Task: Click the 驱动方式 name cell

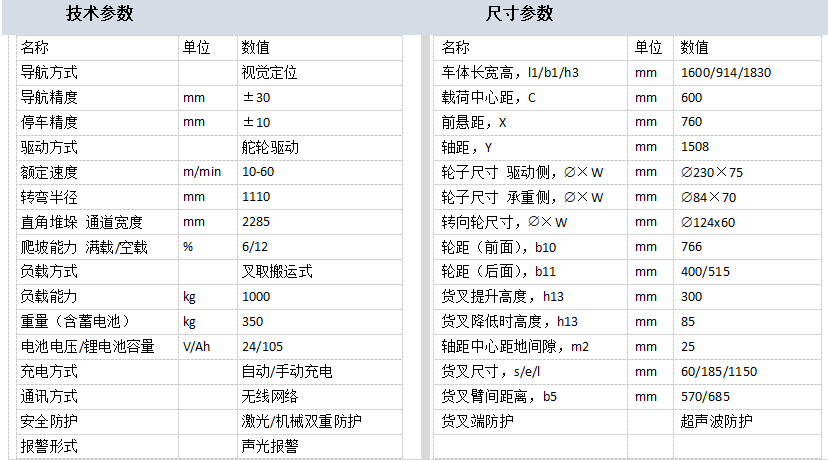Action: (x=98, y=147)
